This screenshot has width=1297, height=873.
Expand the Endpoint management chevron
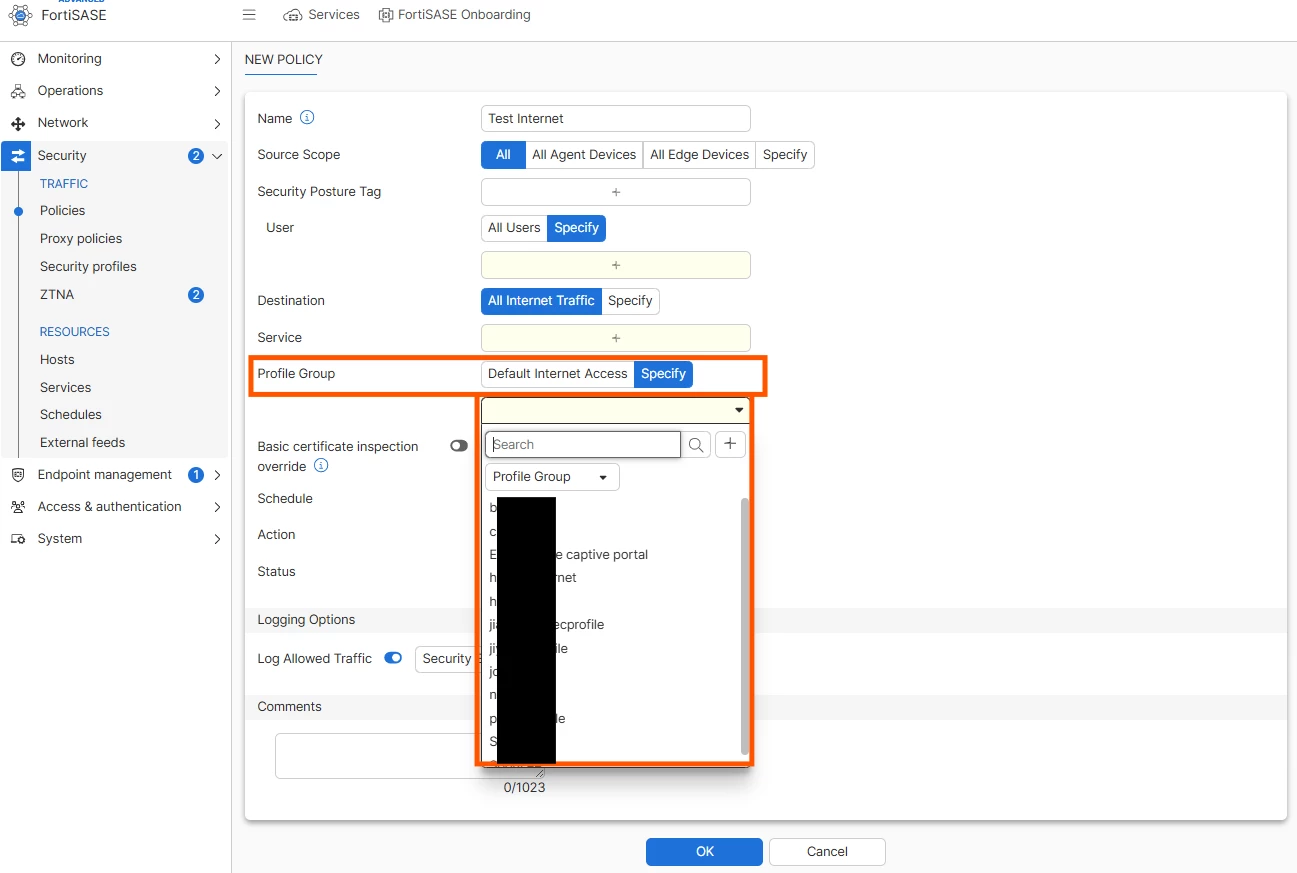point(217,475)
